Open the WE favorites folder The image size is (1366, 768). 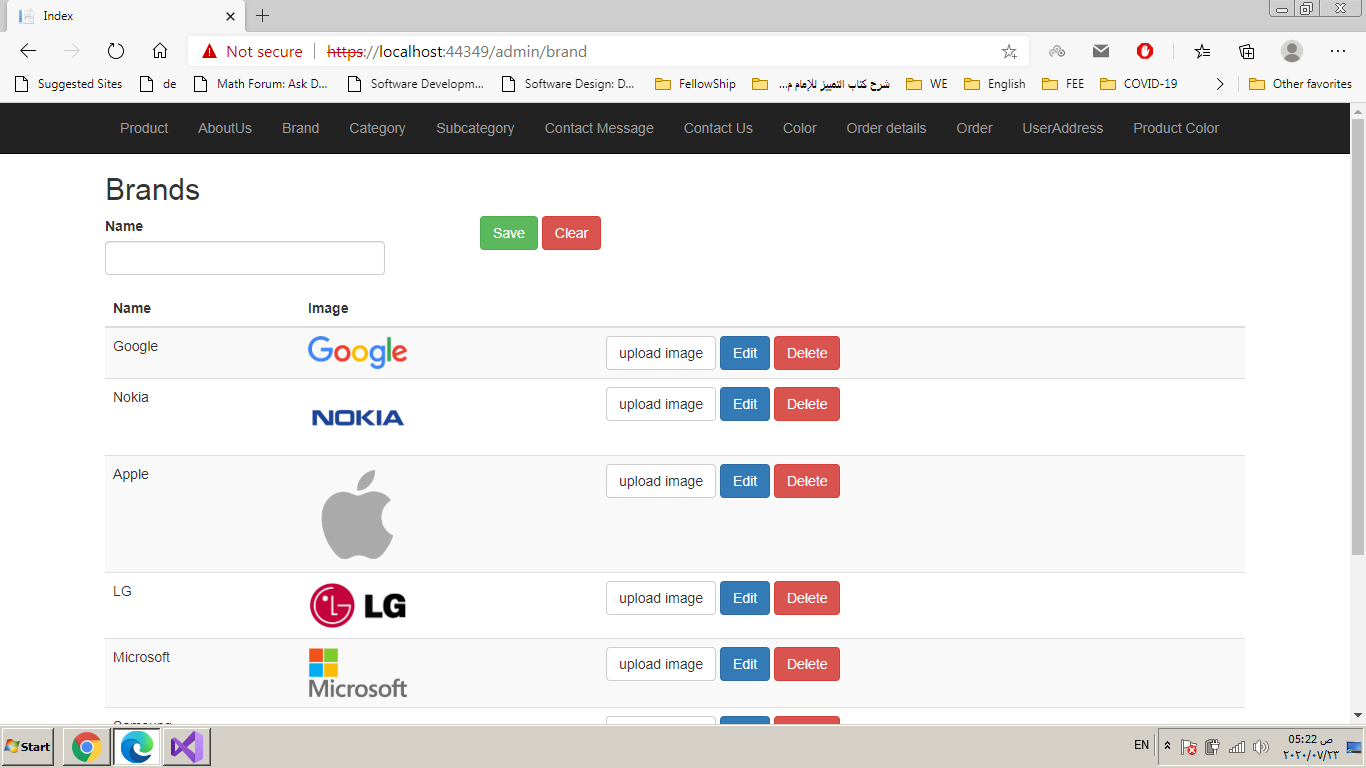(x=927, y=84)
